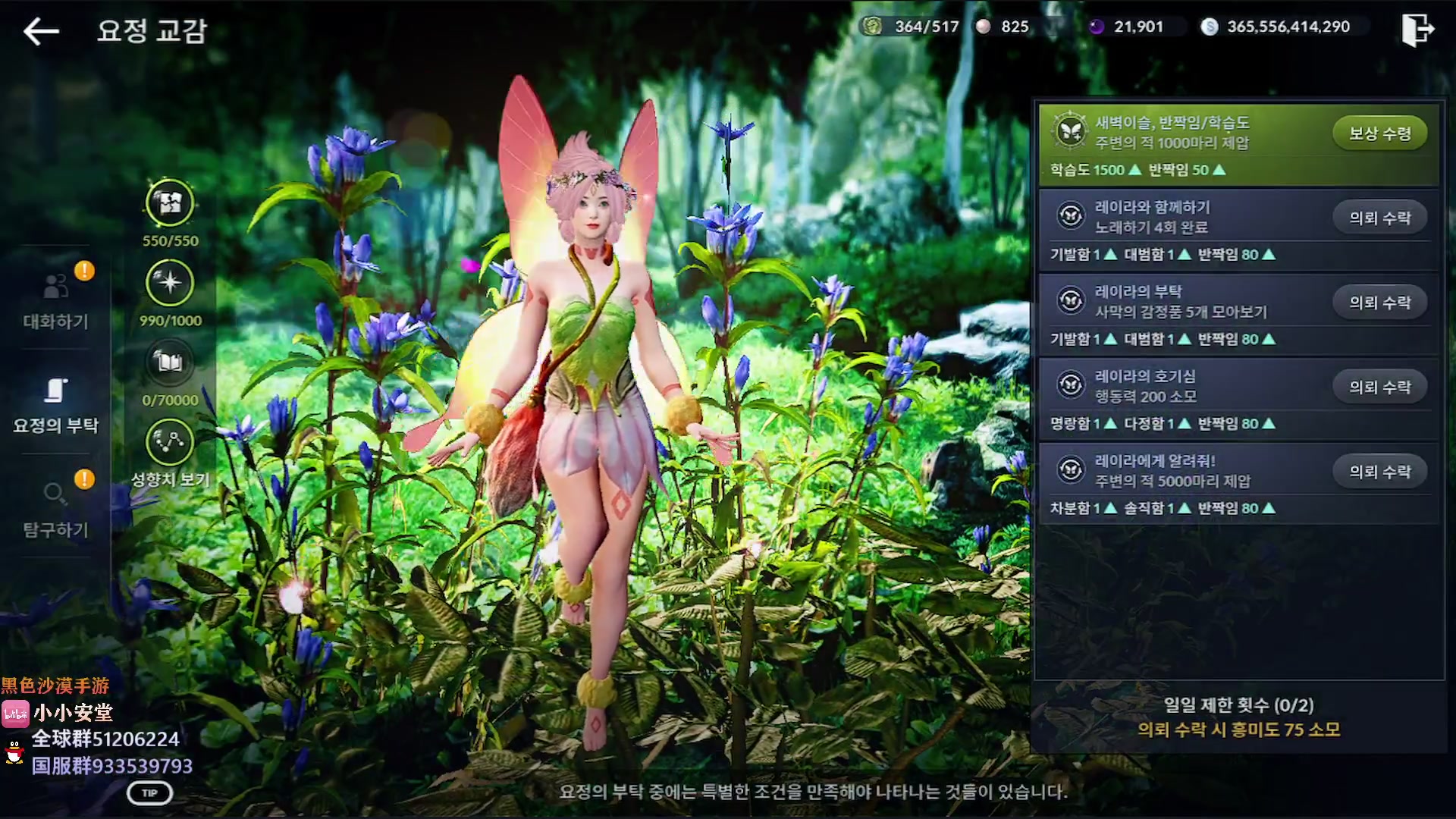Click the back arrow icon
Viewport: 1456px width, 819px height.
tap(41, 31)
